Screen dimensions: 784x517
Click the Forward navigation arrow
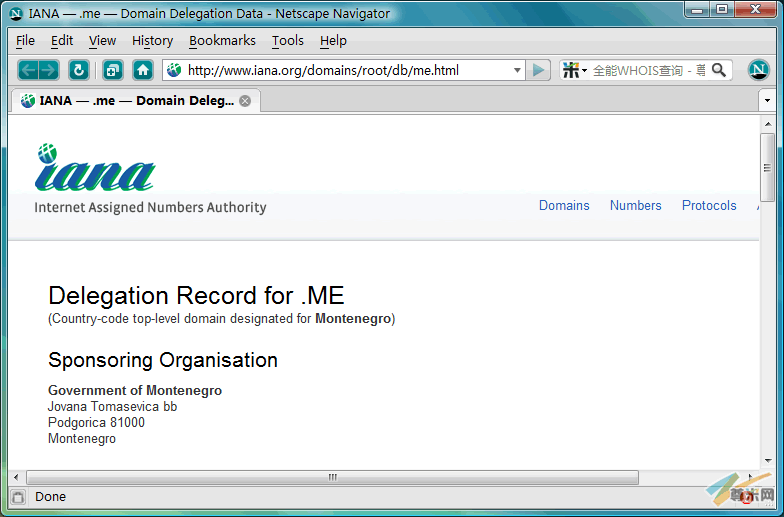(48, 70)
